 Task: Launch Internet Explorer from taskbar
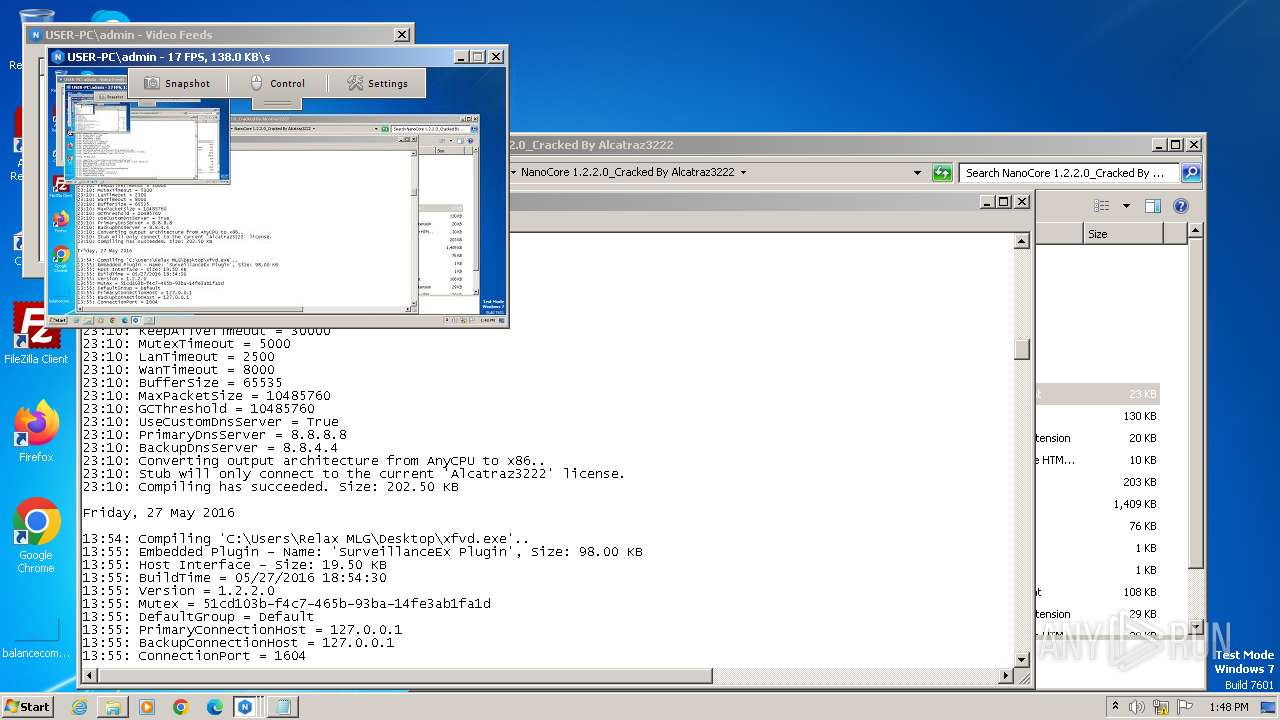coord(79,707)
